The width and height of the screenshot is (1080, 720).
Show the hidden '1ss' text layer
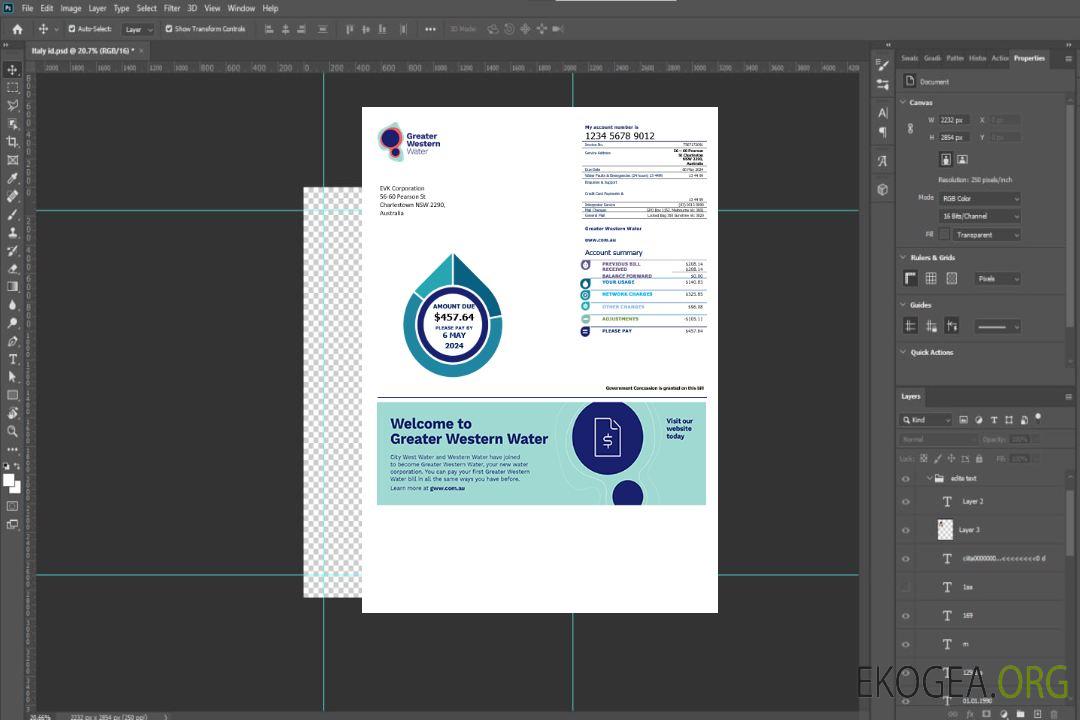[906, 587]
